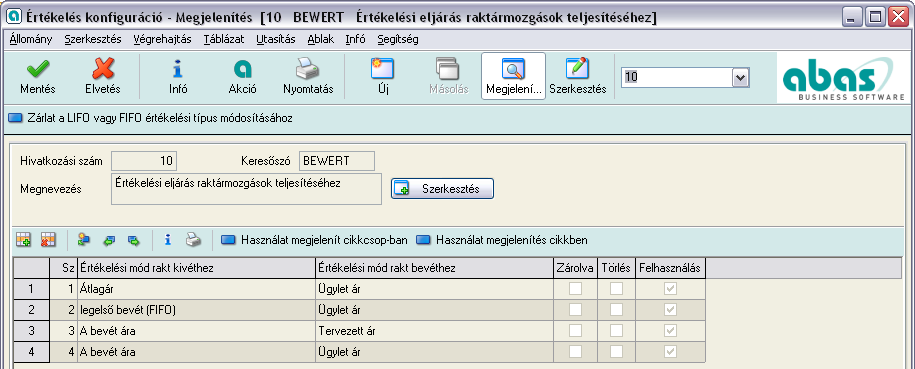Toggle Törlés checkbox in row 3

click(616, 330)
